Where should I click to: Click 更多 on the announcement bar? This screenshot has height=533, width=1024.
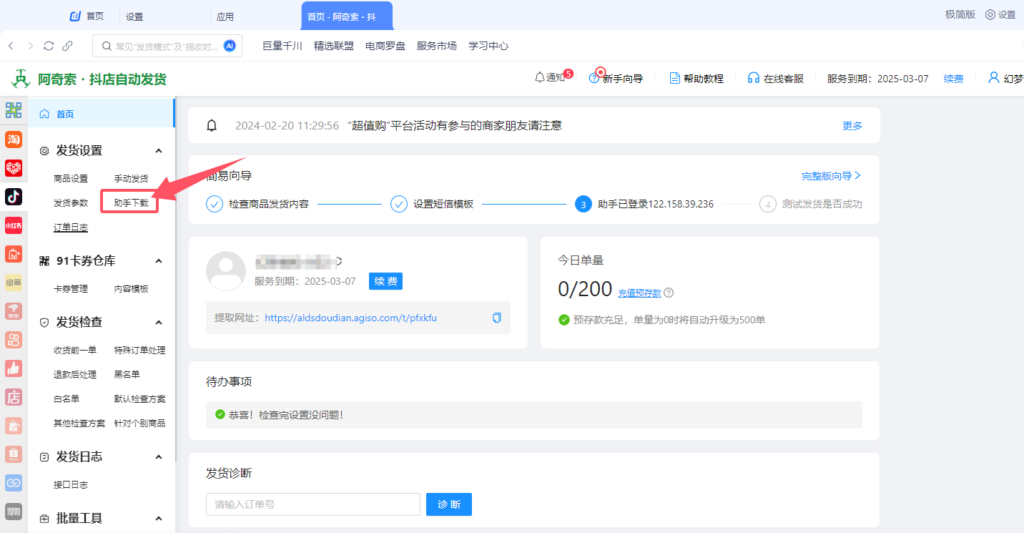click(852, 125)
